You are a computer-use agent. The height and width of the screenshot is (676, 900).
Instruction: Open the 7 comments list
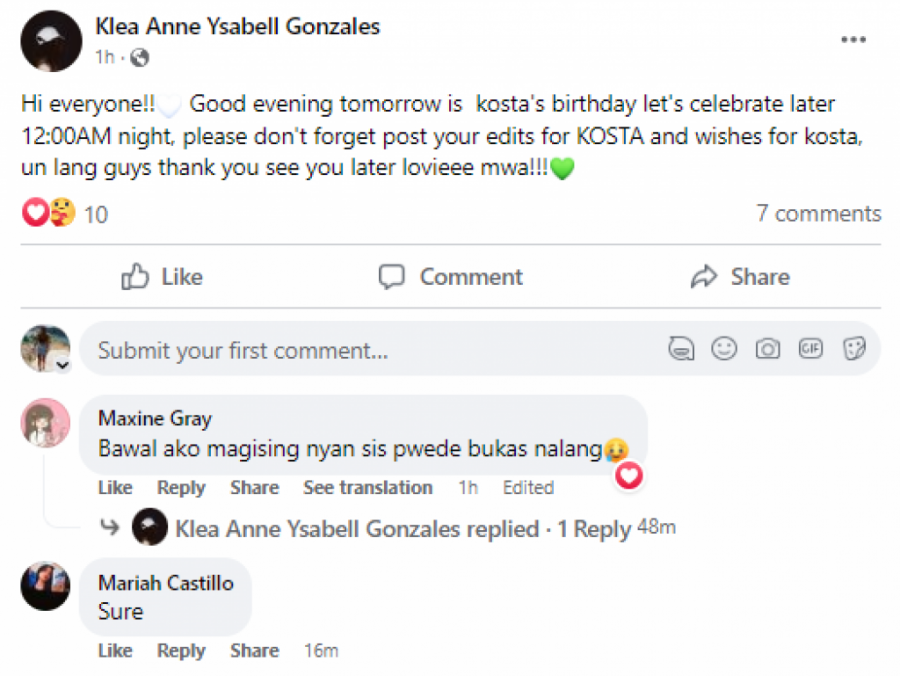coord(818,213)
